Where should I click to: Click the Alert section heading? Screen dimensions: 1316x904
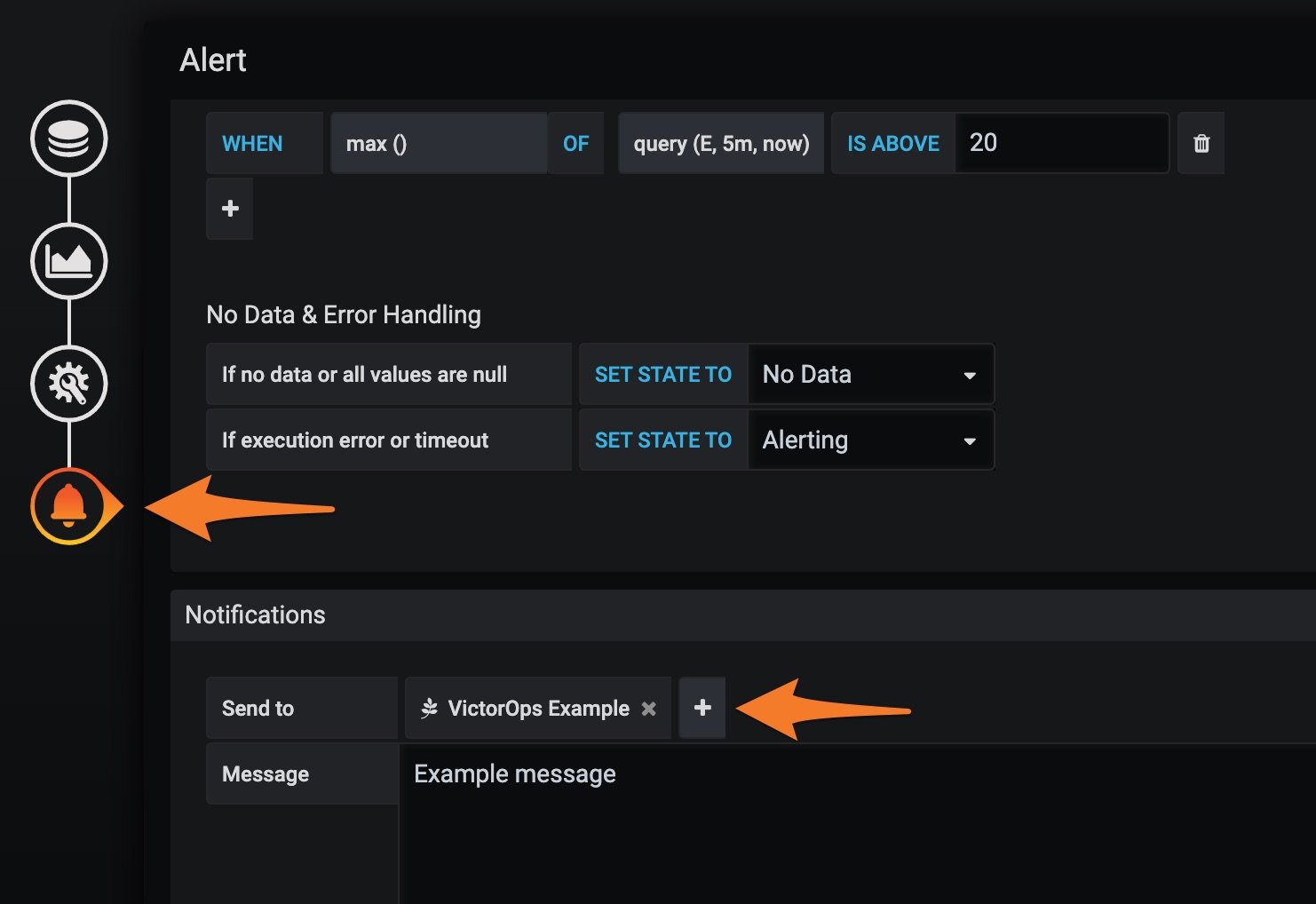tap(213, 59)
